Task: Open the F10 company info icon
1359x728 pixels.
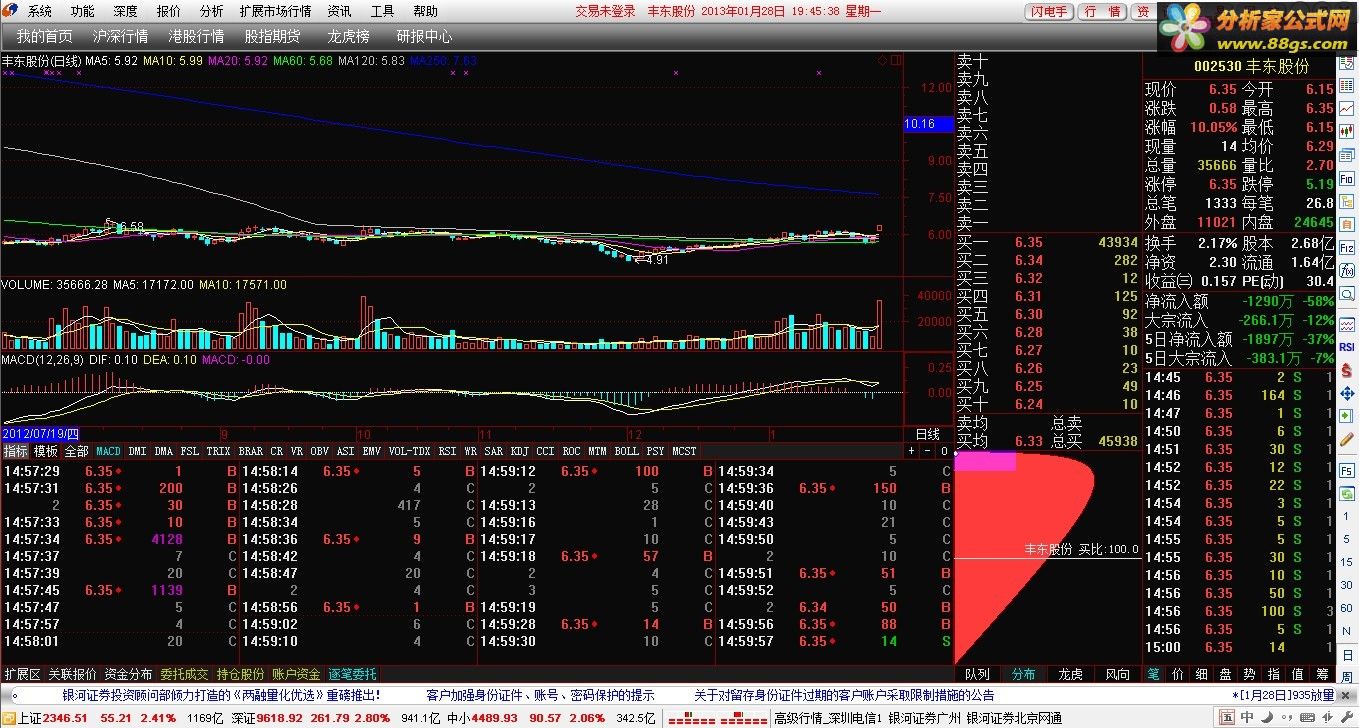Action: [x=1347, y=177]
